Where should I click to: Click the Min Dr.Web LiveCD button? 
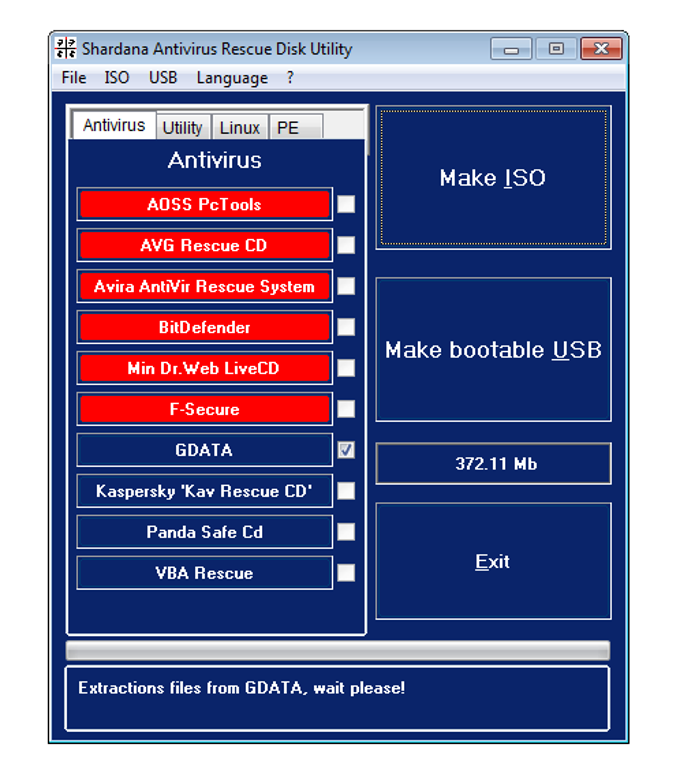[204, 368]
